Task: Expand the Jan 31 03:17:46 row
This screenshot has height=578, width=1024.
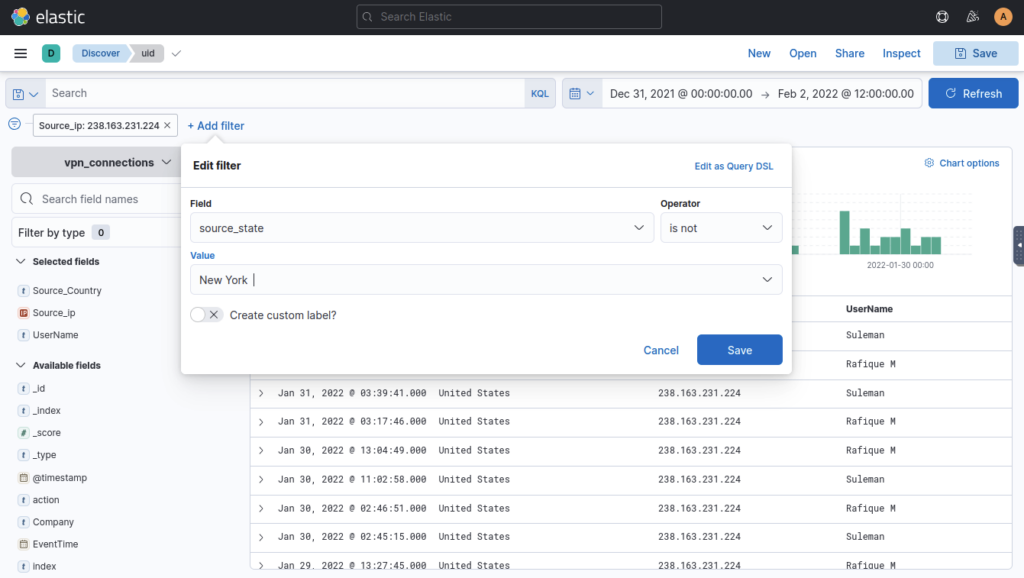Action: pyautogui.click(x=261, y=422)
